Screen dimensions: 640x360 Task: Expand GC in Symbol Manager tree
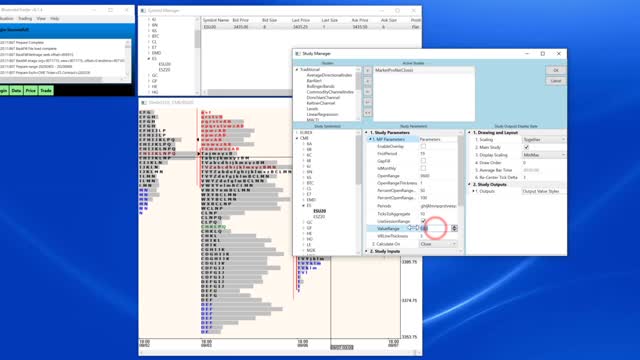coord(149,76)
